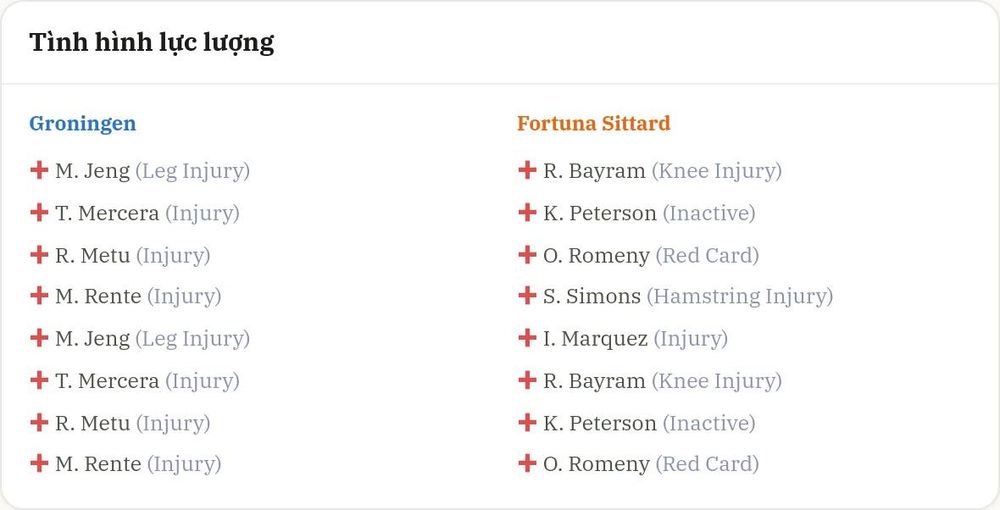
Task: Click the Hamstring Injury status text
Action: tap(740, 296)
